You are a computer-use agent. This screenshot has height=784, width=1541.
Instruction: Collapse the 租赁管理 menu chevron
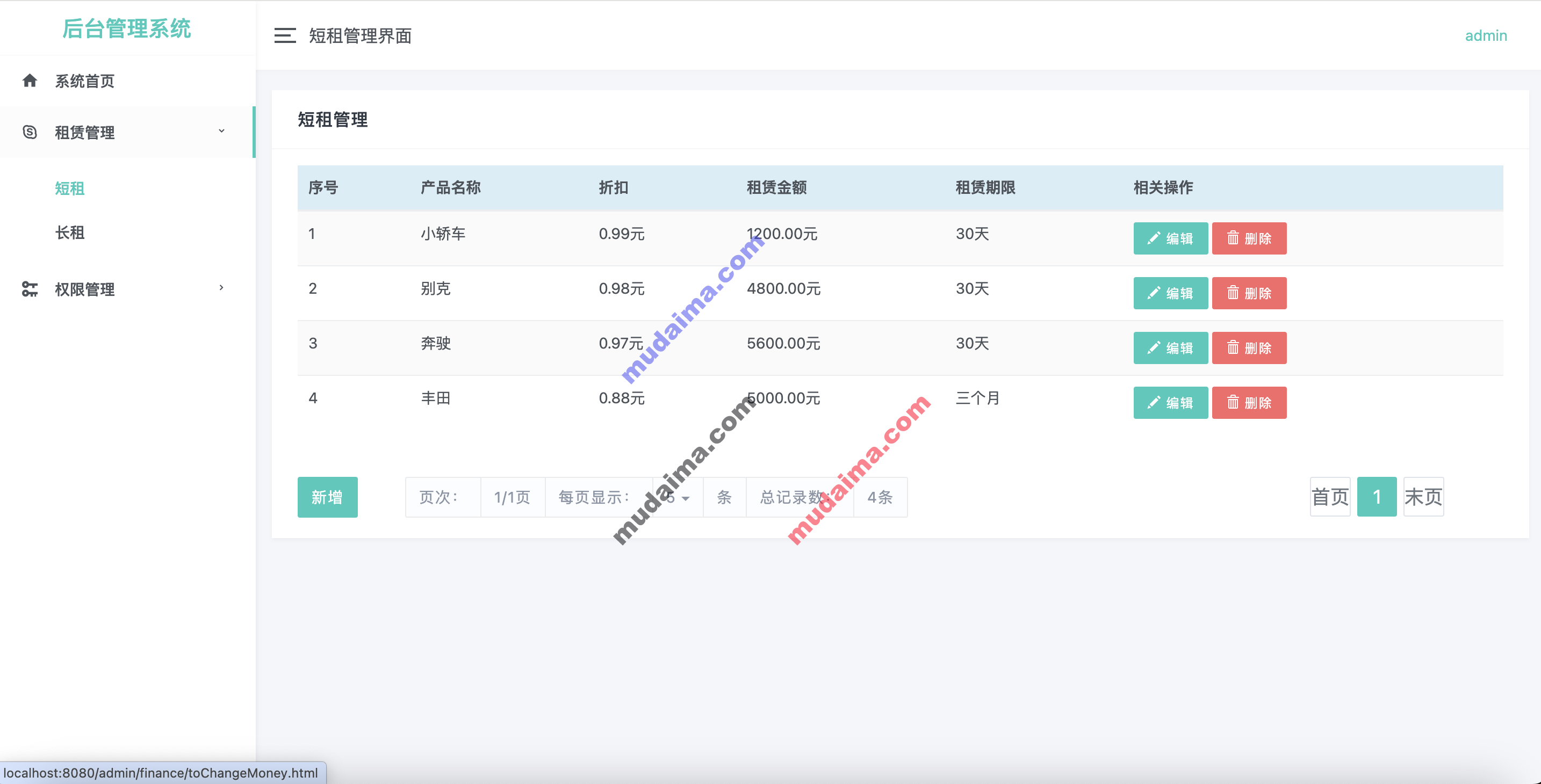pyautogui.click(x=221, y=131)
